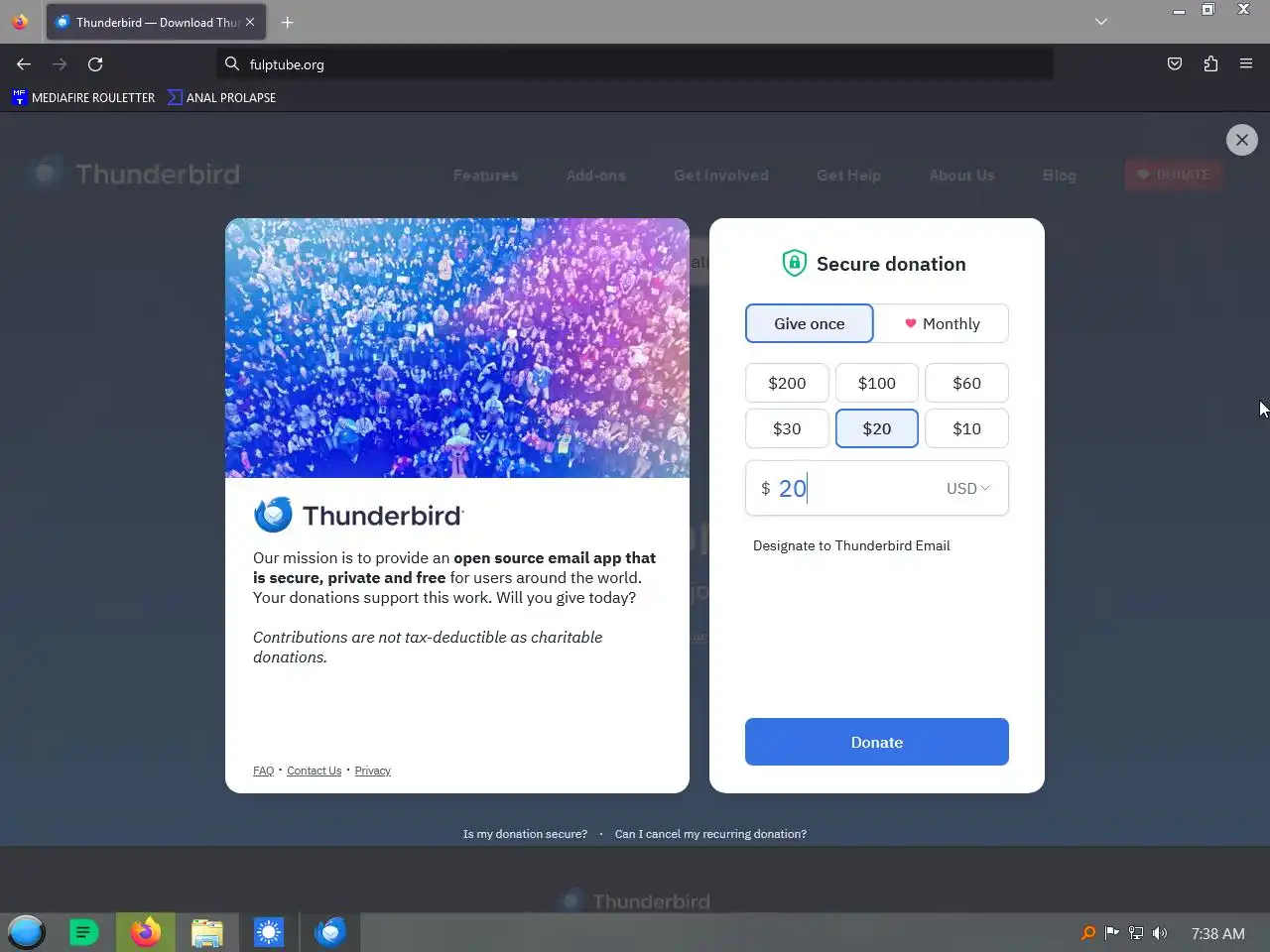Screen dimensions: 1270x952
Task: Click the red DONATE button in header
Action: pyautogui.click(x=1174, y=175)
